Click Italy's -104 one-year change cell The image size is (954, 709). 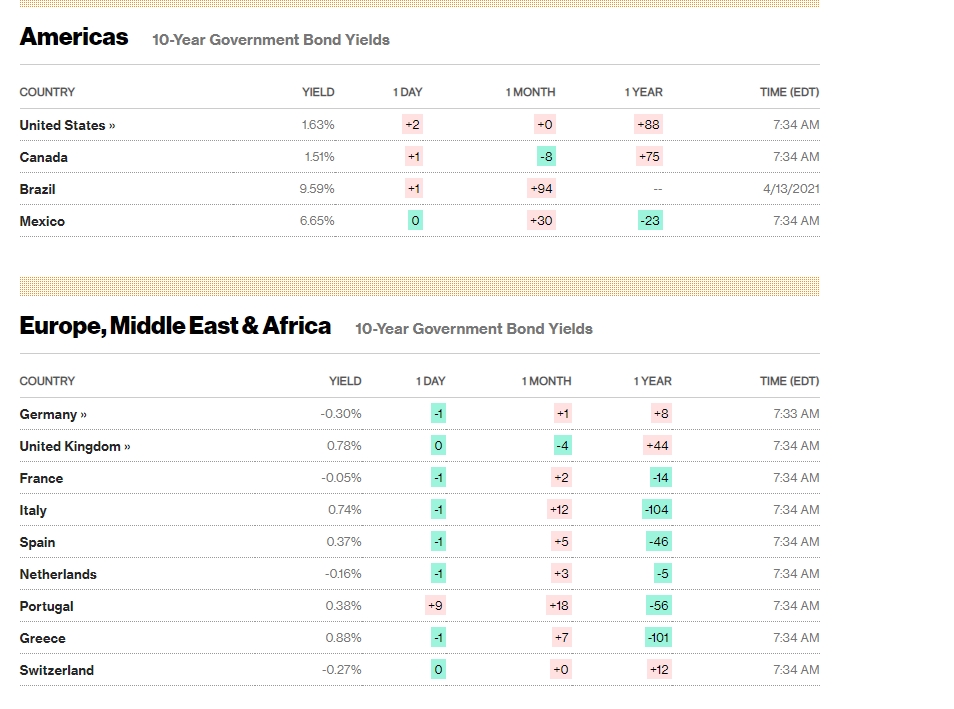(x=657, y=510)
